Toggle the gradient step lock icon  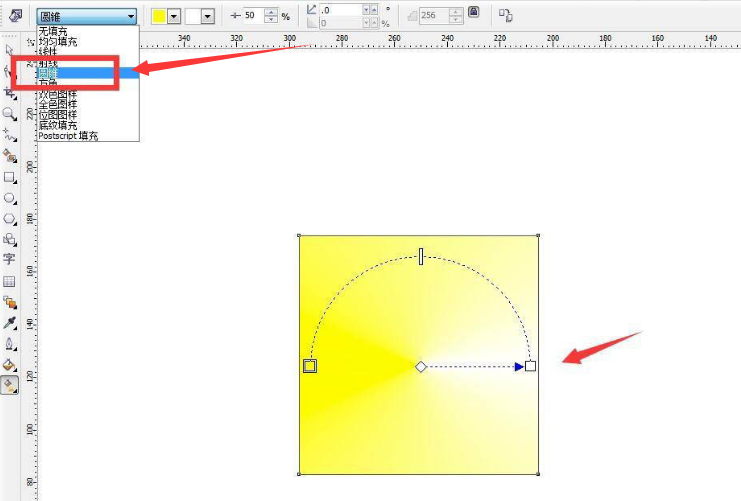coord(474,12)
